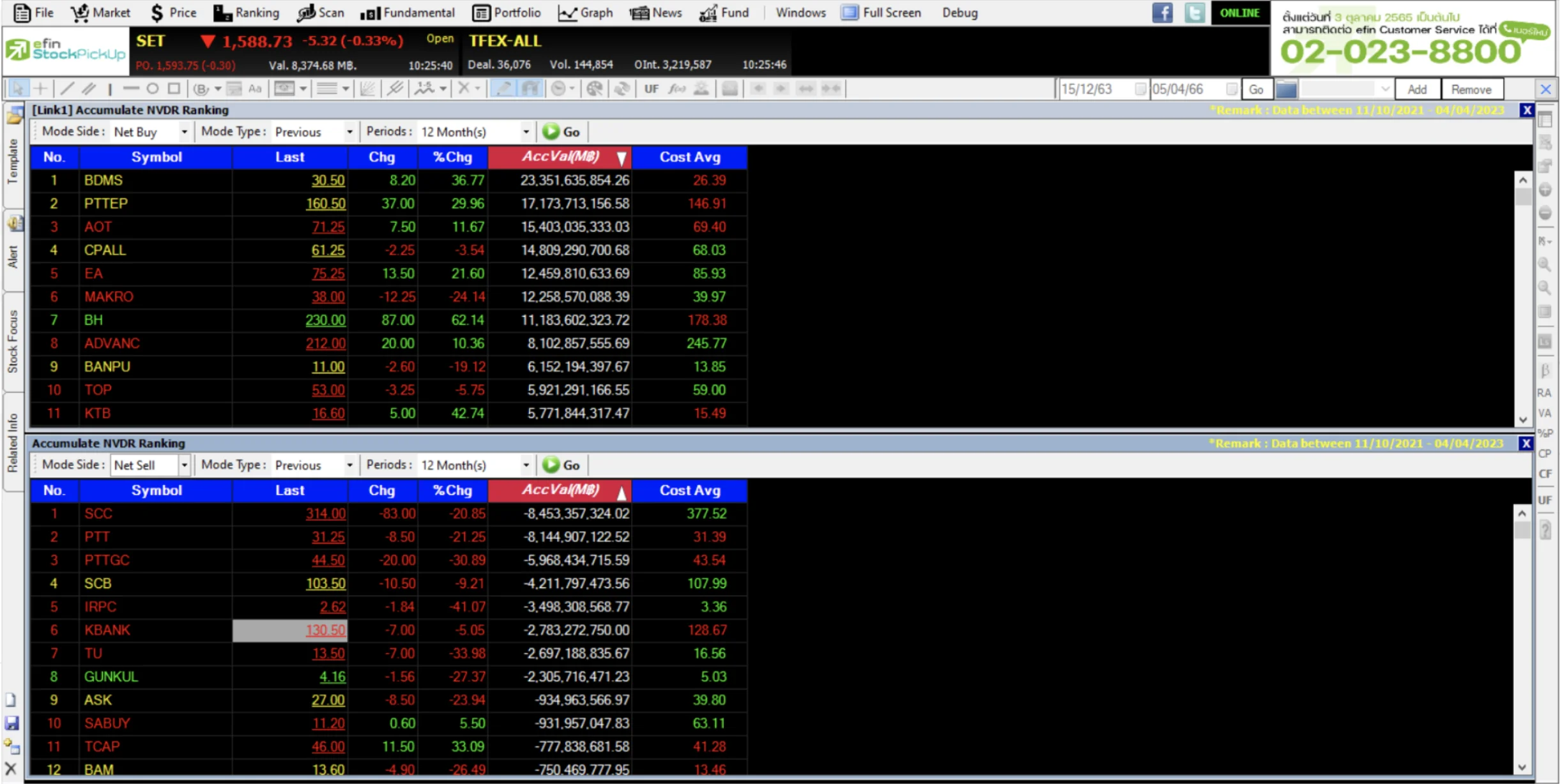This screenshot has height=784, width=1560.
Task: Select the vertical line tool
Action: coord(110,89)
